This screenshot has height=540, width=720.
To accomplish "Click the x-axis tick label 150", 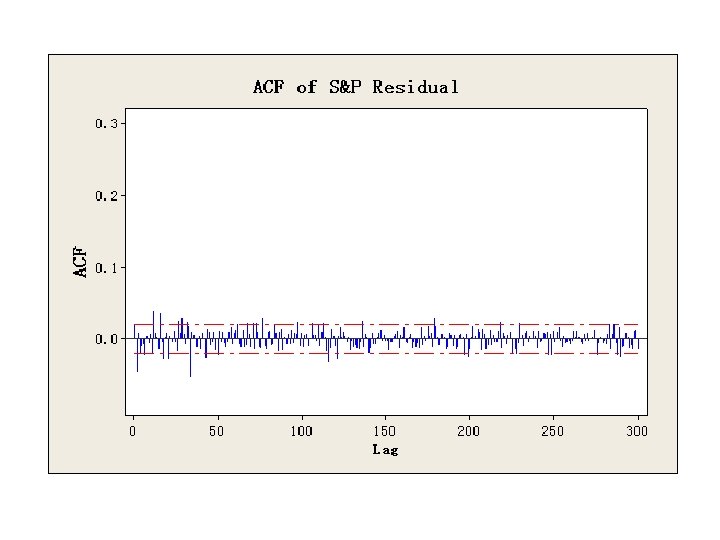I will point(385,431).
